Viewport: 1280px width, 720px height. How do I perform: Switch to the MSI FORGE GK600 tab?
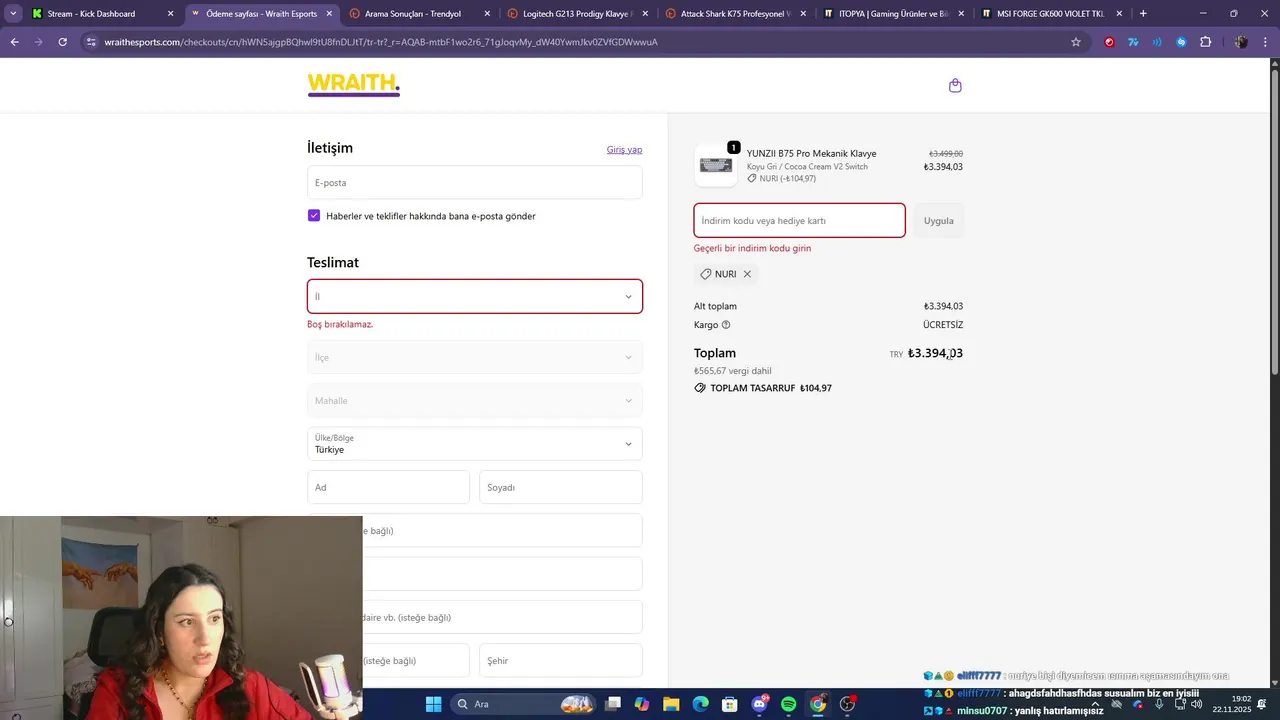click(x=1050, y=14)
